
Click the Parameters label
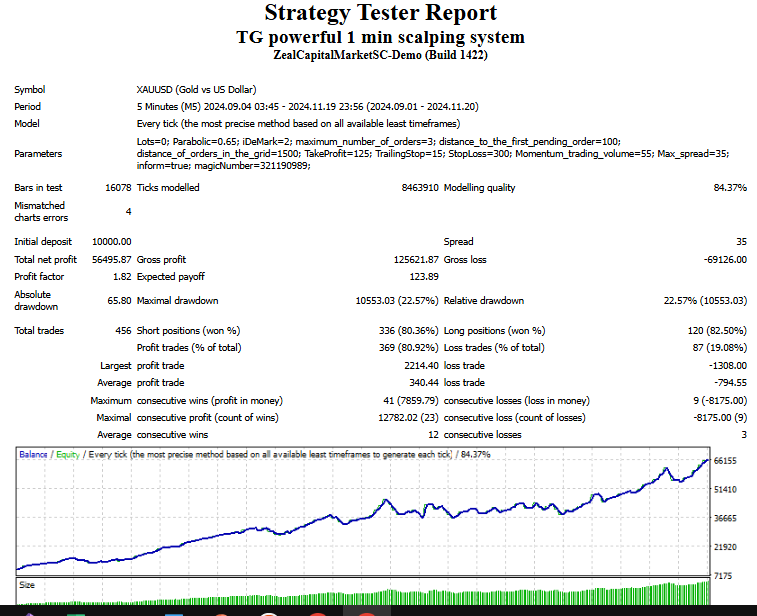coord(38,154)
